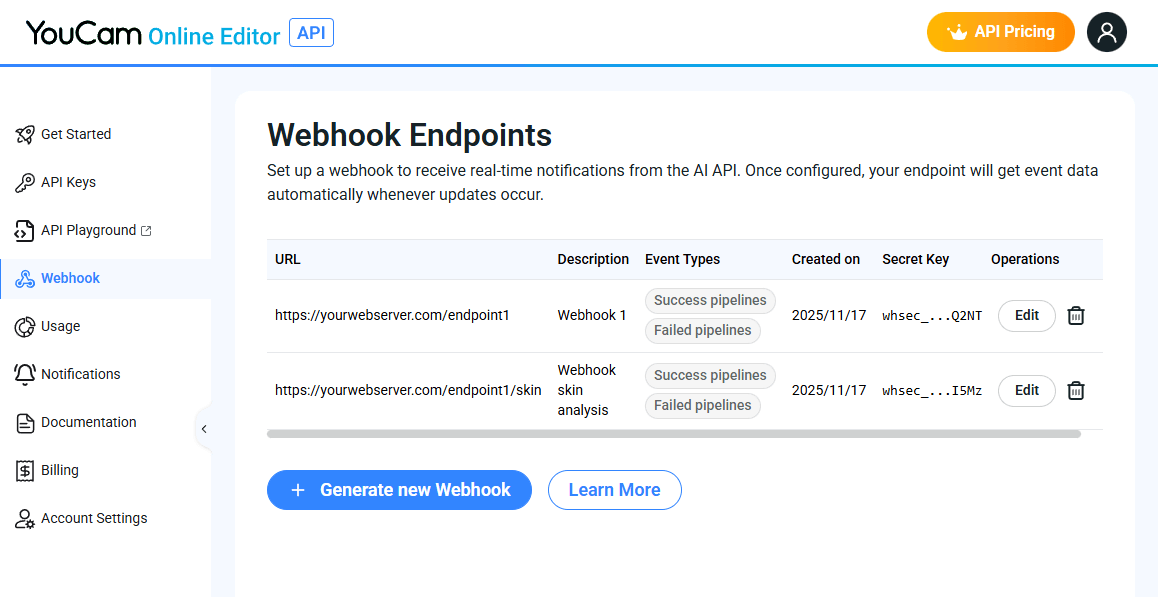
Task: Open Notifications bell icon
Action: [x=25, y=375]
